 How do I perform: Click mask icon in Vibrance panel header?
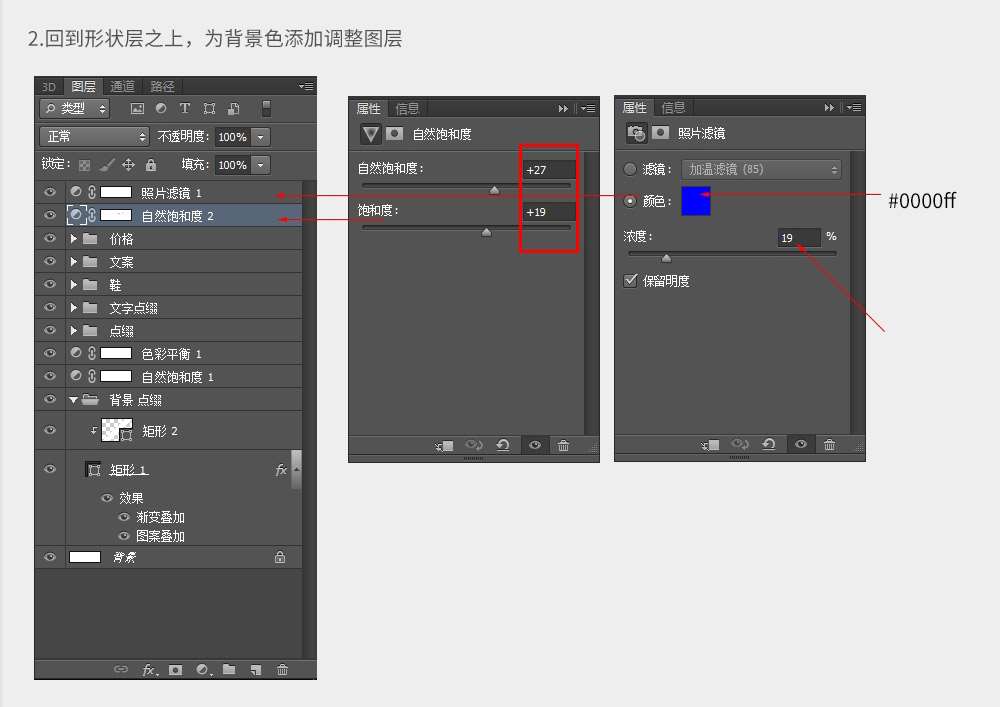395,133
